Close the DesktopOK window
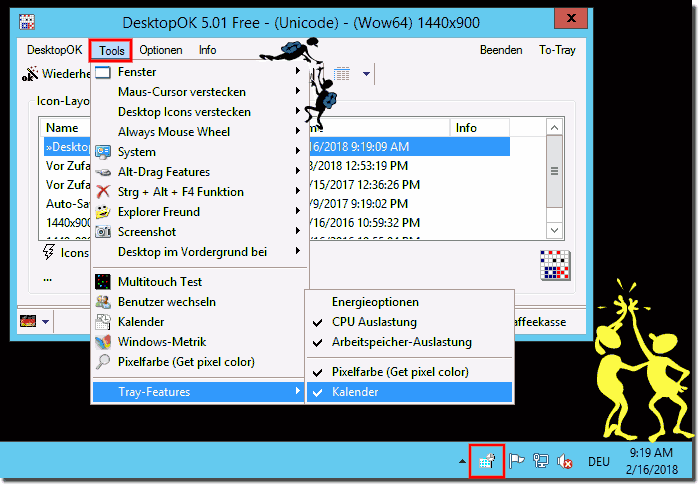699x485 pixels. (571, 18)
